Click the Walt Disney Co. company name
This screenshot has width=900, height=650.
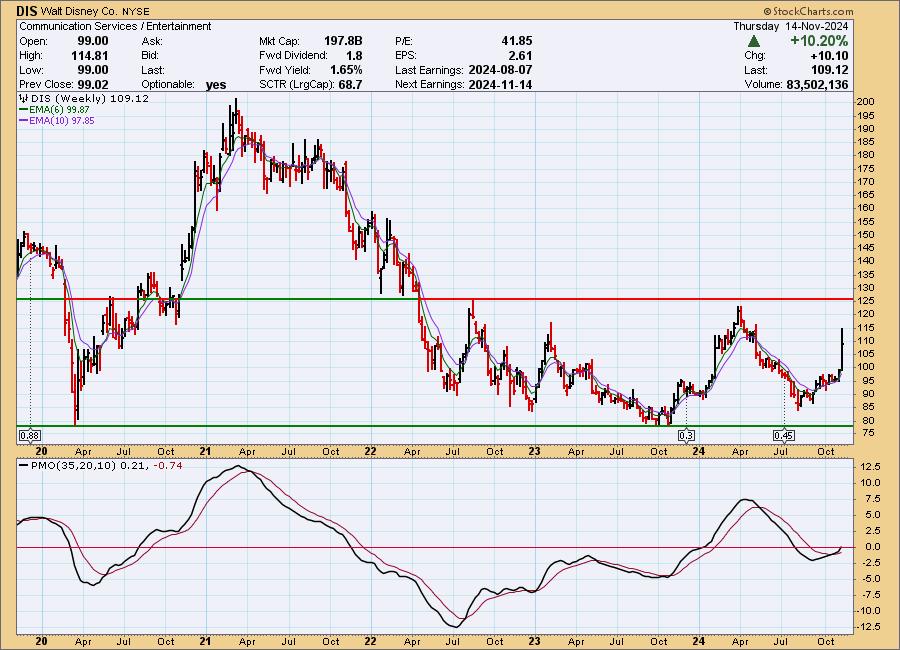click(x=80, y=11)
